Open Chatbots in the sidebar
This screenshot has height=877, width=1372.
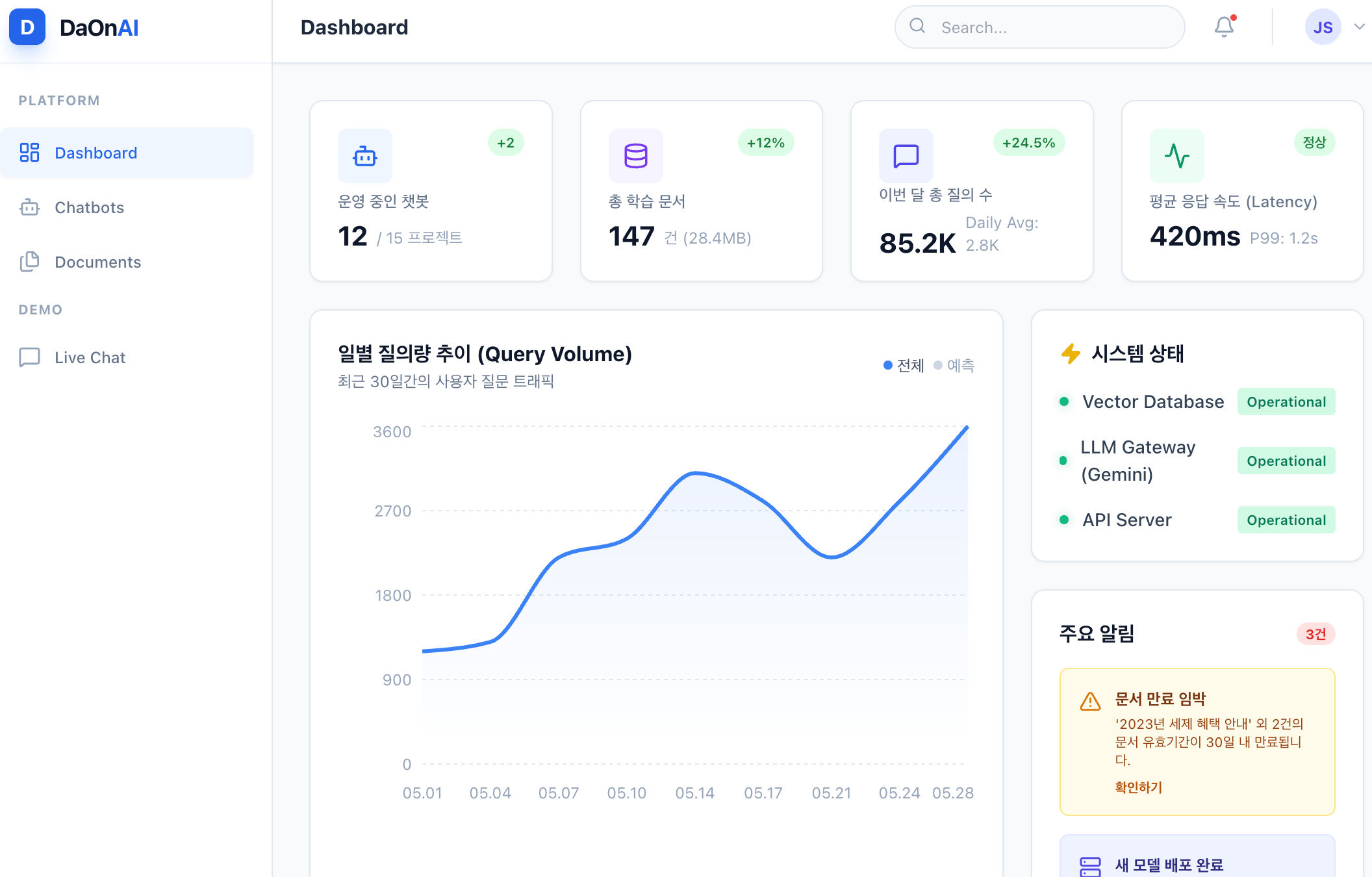click(89, 207)
